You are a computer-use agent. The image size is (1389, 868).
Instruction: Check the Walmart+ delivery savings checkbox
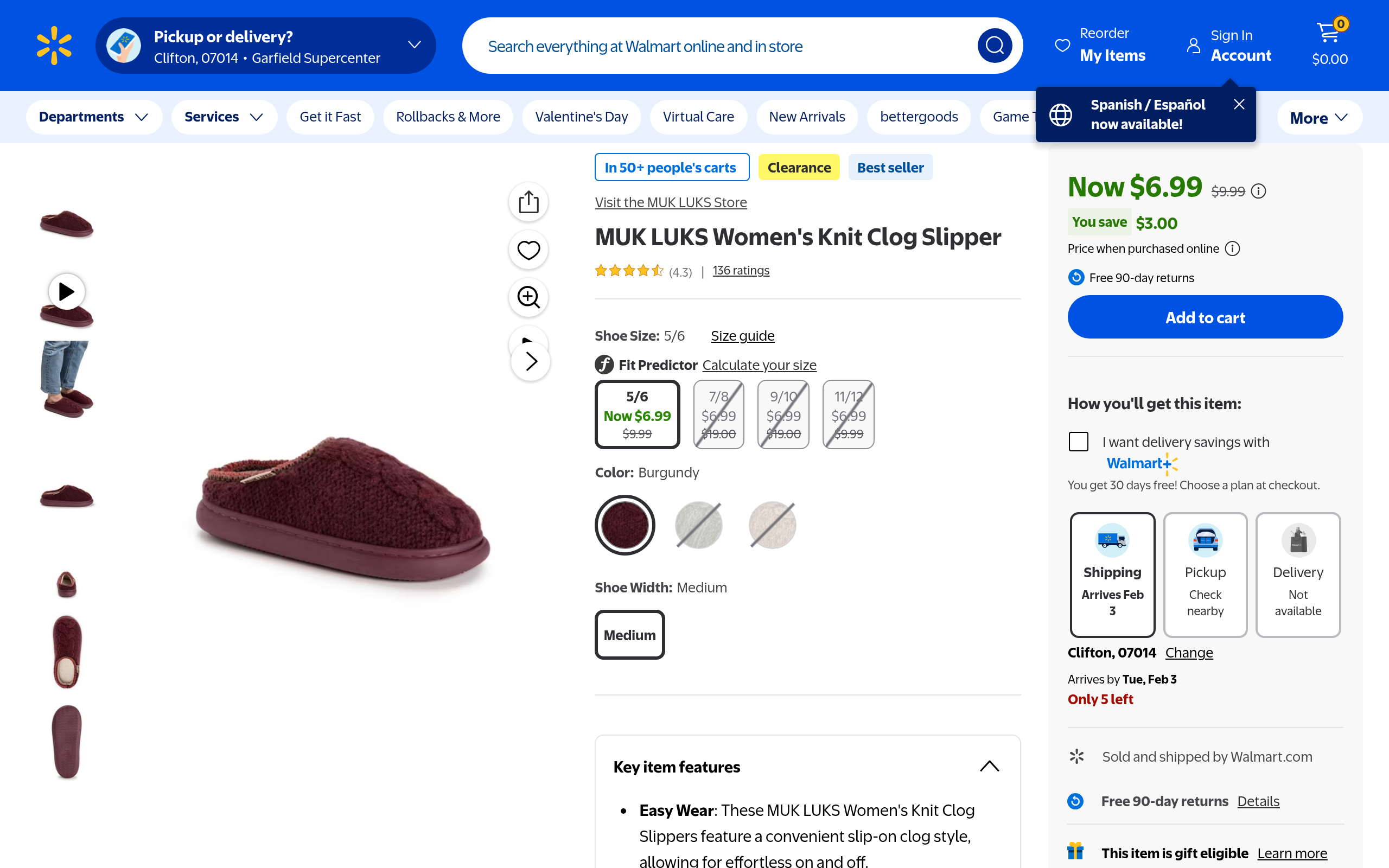coord(1079,442)
